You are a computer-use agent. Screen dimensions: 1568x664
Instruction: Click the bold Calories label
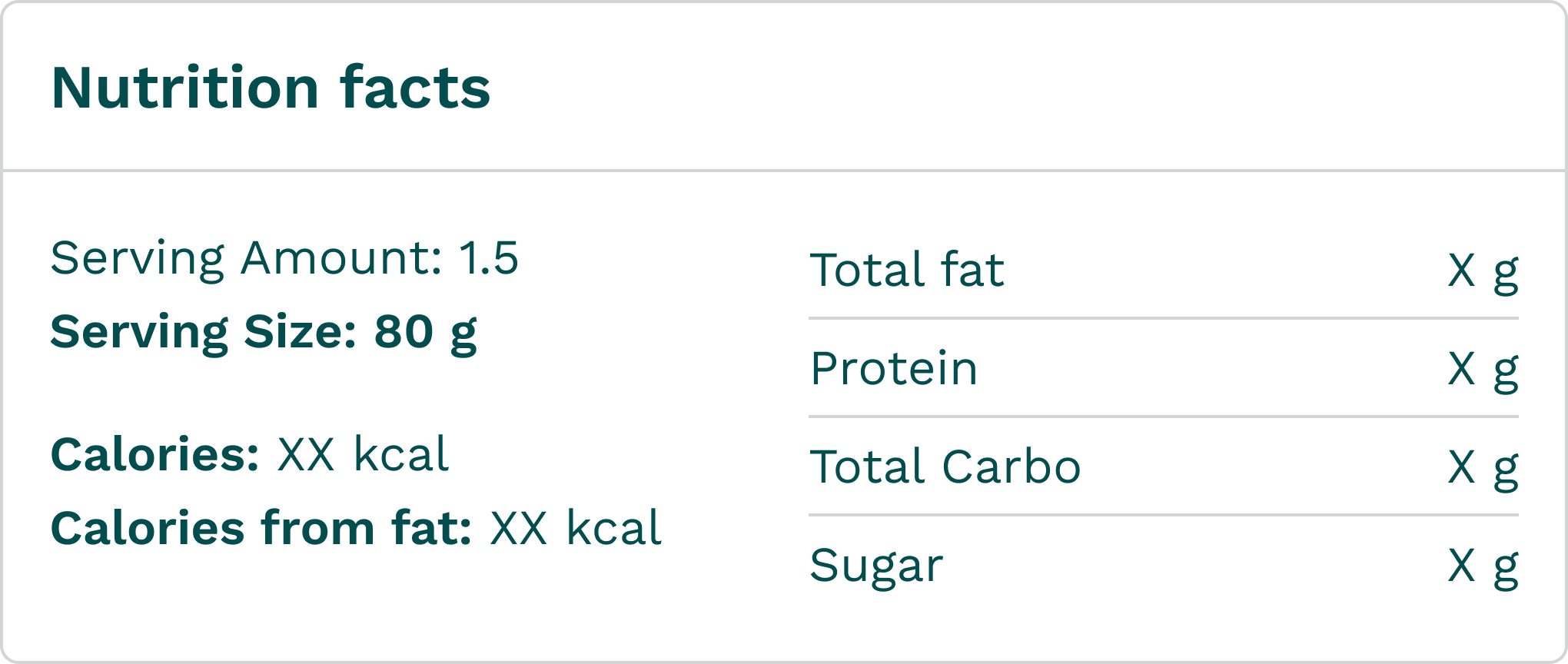pos(154,454)
